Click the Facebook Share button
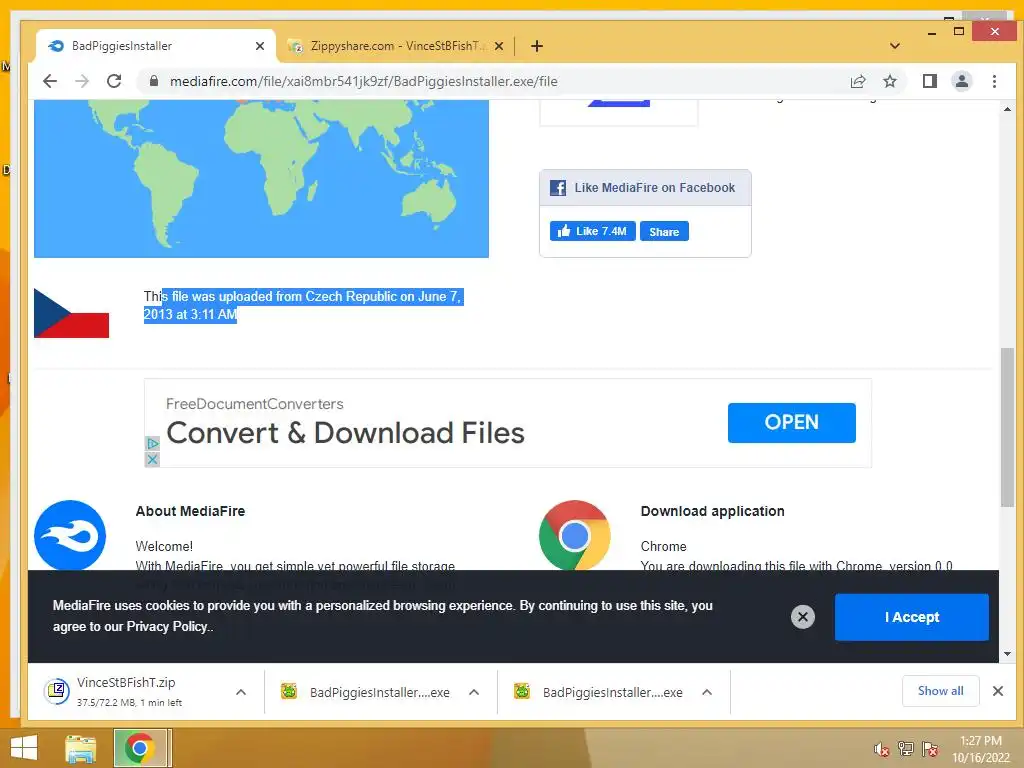The image size is (1024, 768). (664, 231)
